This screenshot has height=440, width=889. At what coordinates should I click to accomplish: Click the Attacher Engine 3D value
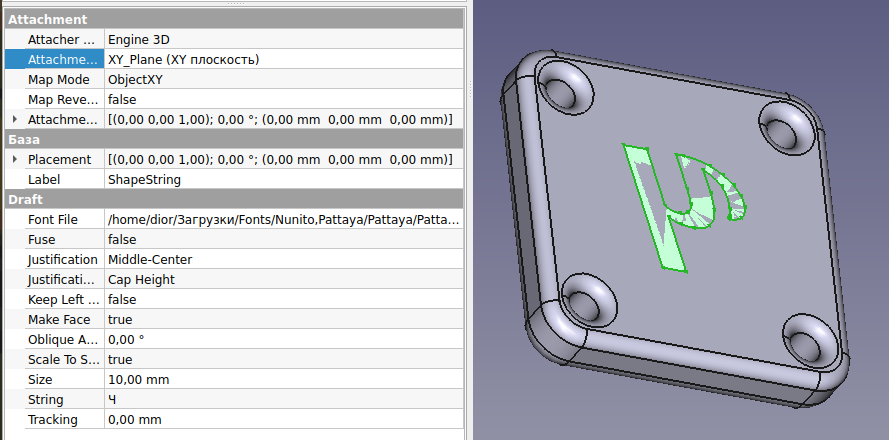[283, 39]
